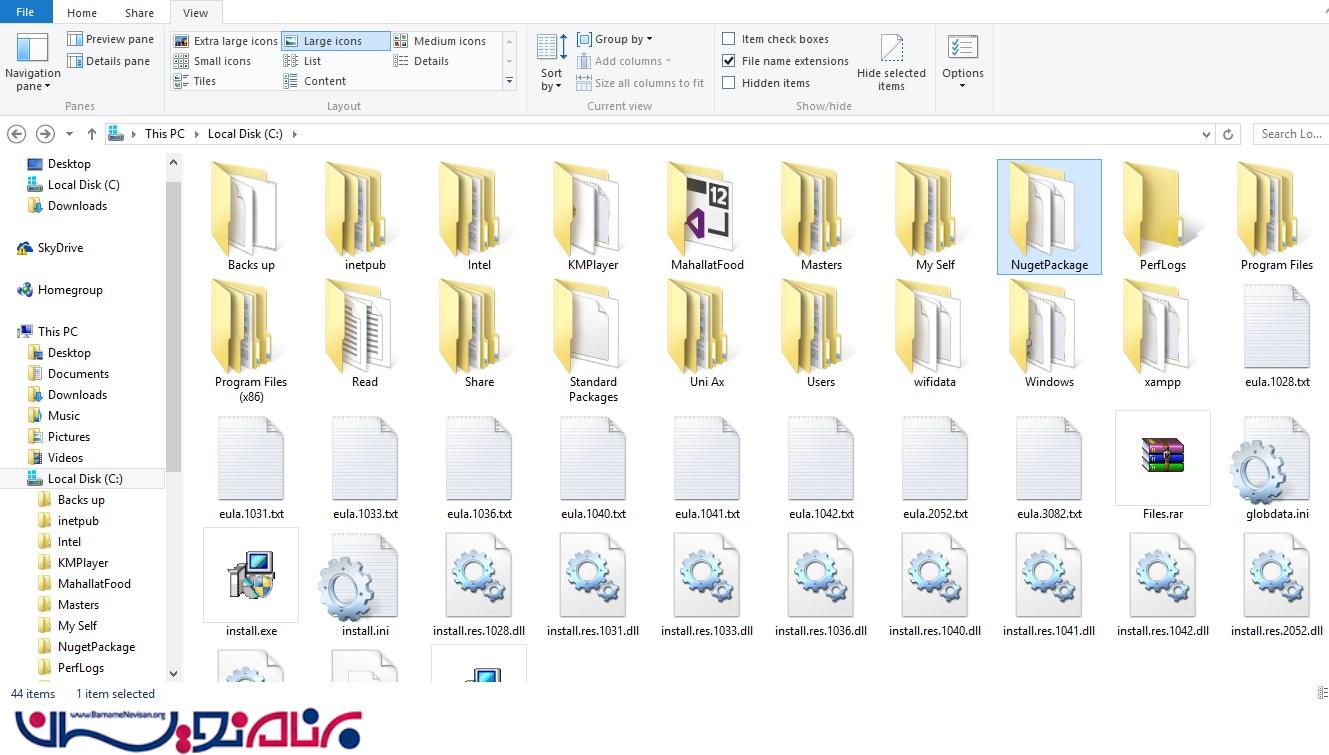Switch to the Share ribbon tab
This screenshot has width=1329, height=755.
pos(139,13)
